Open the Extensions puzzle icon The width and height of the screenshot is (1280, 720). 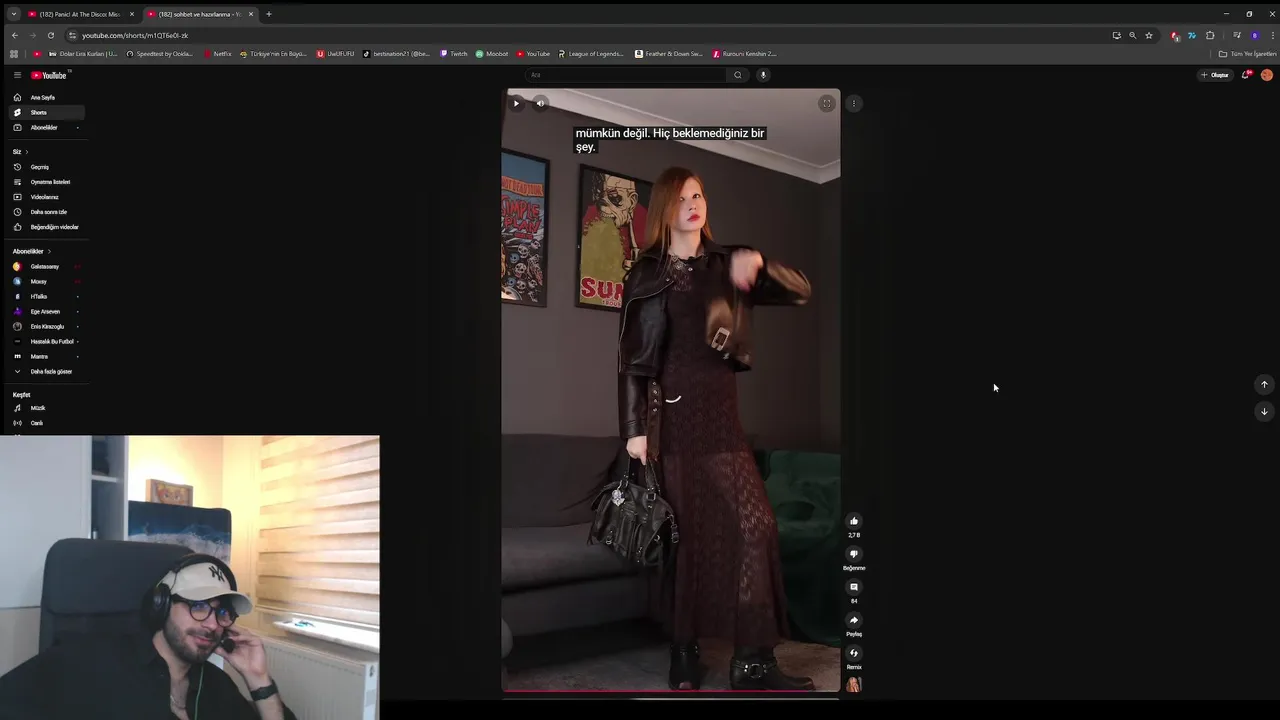click(x=1210, y=35)
